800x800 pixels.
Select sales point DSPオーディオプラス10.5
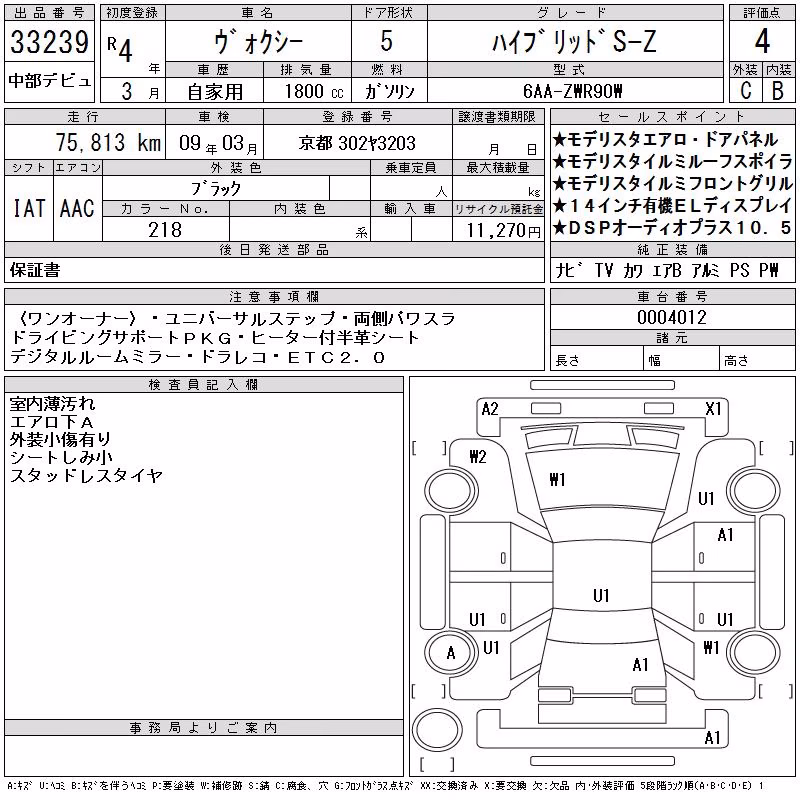673,228
